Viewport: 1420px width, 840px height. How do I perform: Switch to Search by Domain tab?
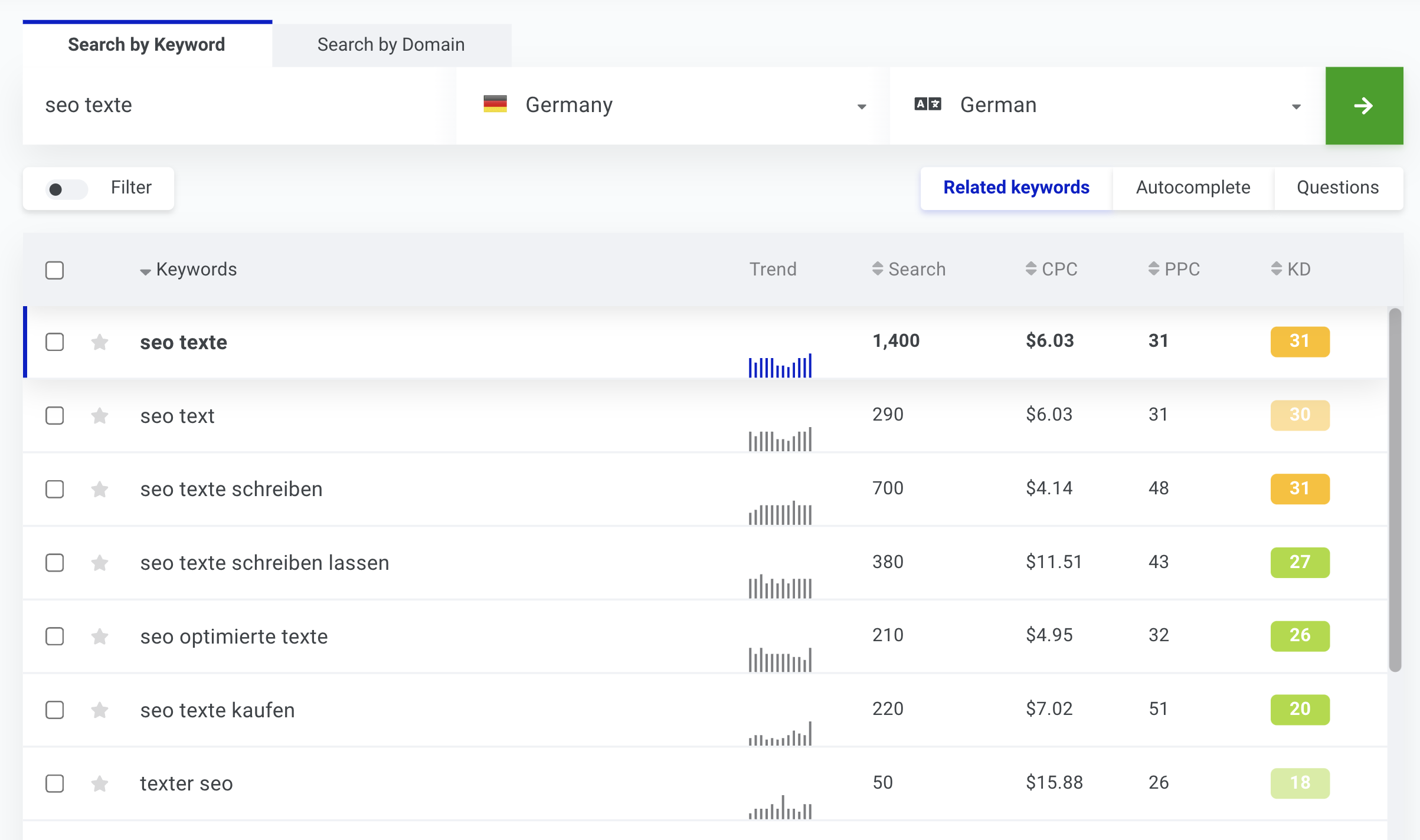tap(391, 45)
